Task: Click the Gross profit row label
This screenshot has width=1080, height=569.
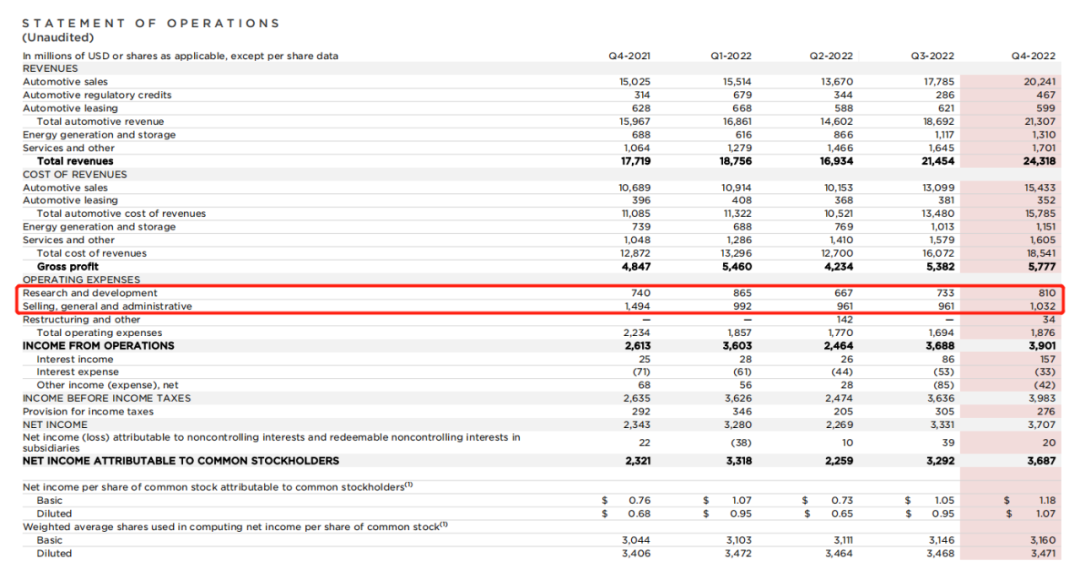Action: point(67,267)
